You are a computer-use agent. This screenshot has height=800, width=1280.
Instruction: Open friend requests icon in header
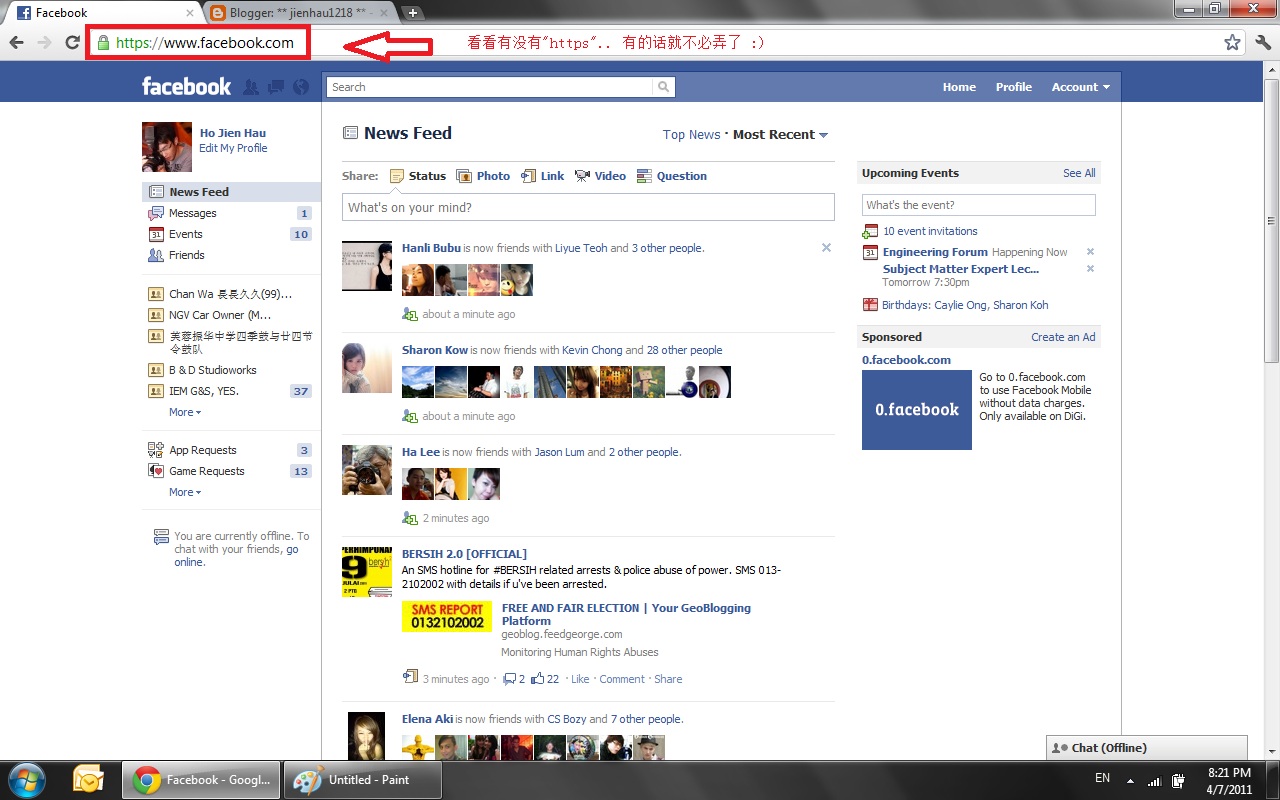tap(250, 87)
